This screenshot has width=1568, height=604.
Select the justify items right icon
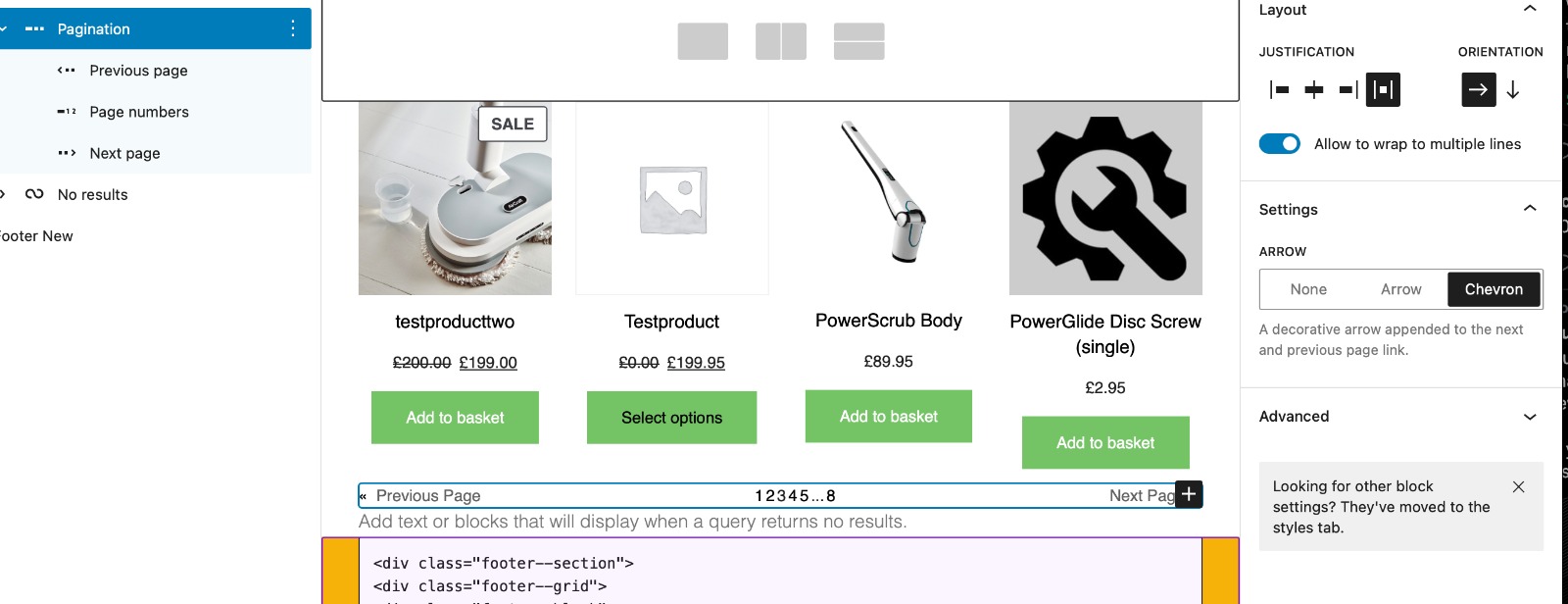1345,89
